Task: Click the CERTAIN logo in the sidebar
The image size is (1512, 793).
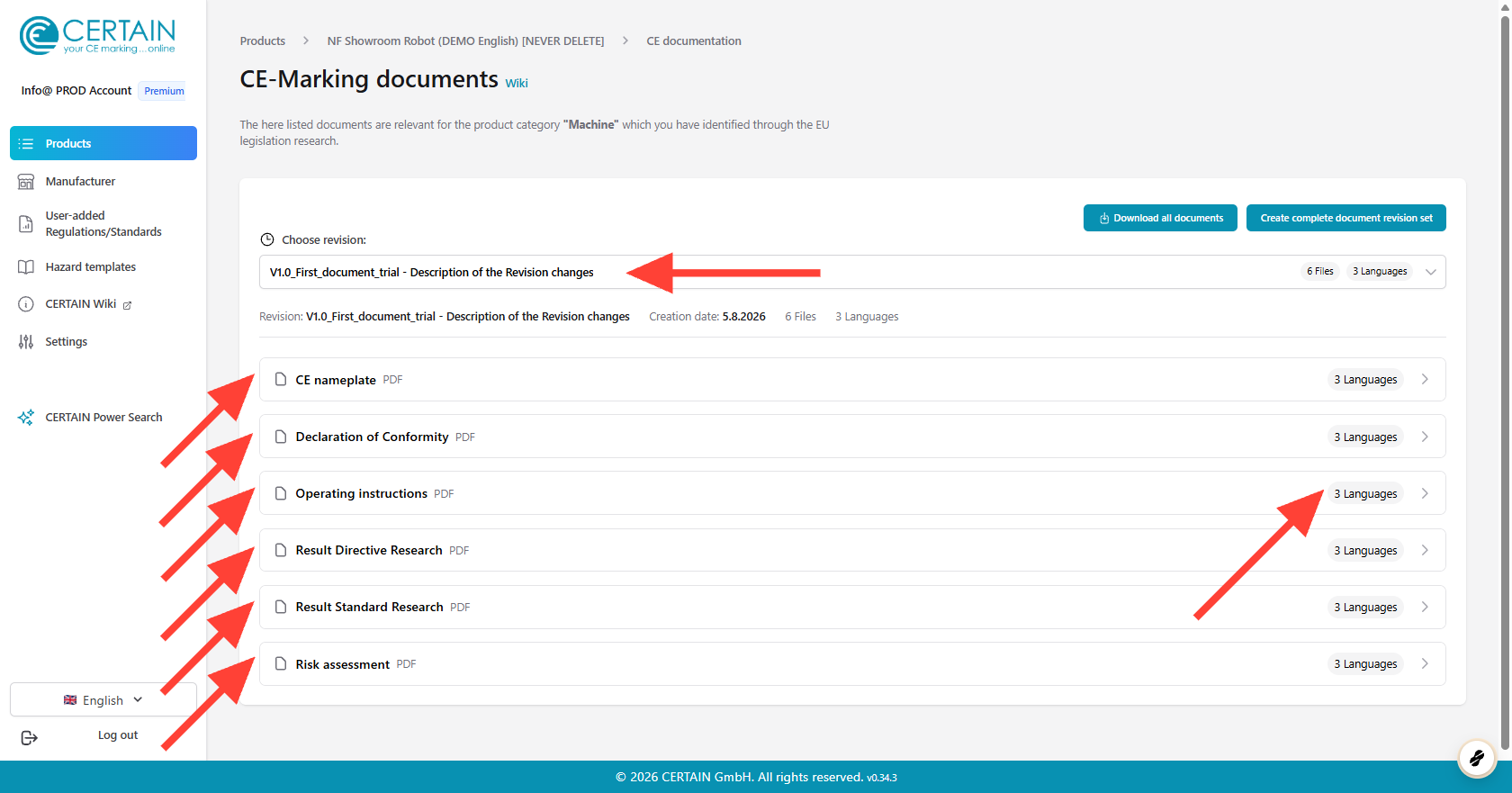Action: (97, 36)
